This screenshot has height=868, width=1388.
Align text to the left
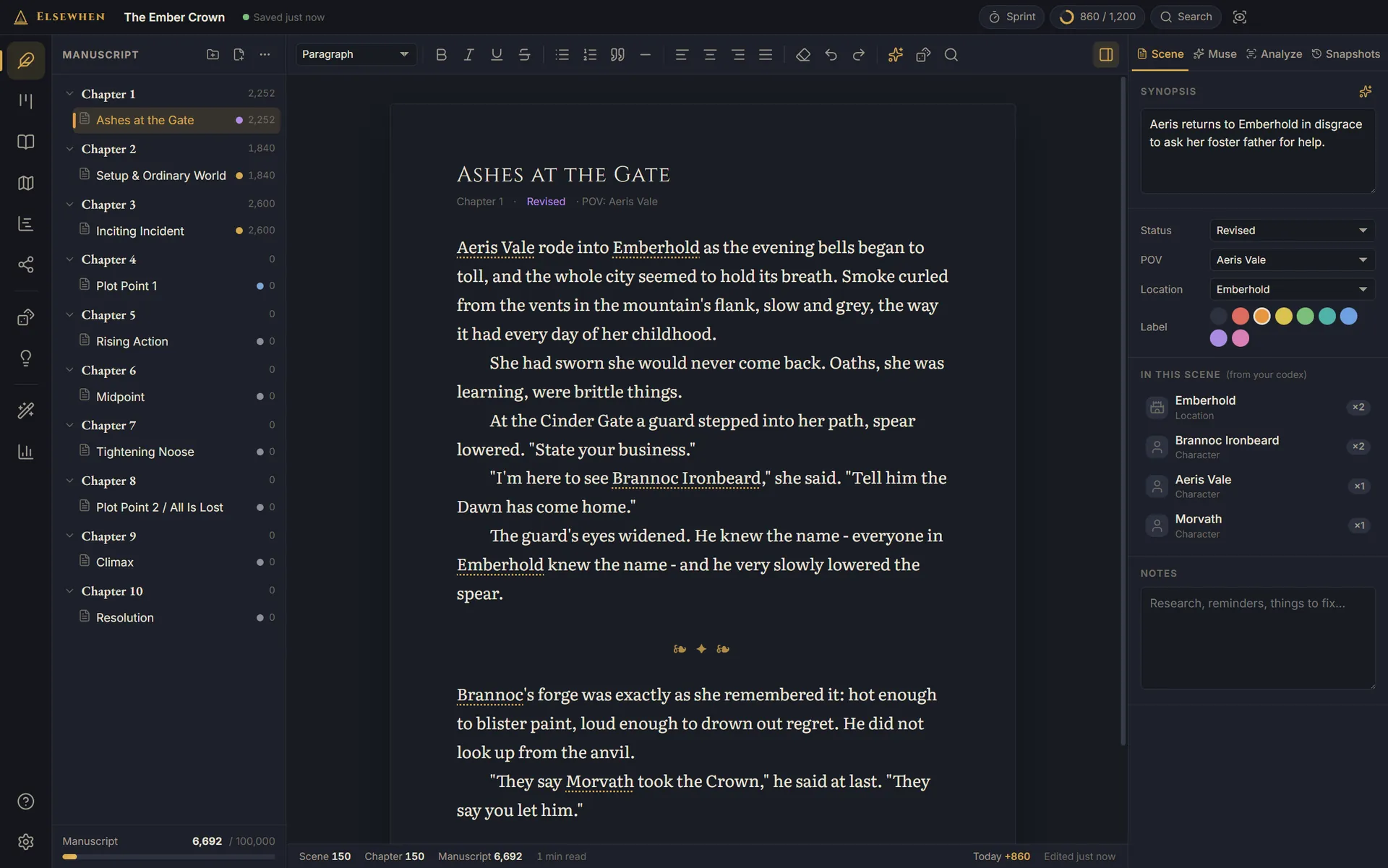click(x=682, y=55)
